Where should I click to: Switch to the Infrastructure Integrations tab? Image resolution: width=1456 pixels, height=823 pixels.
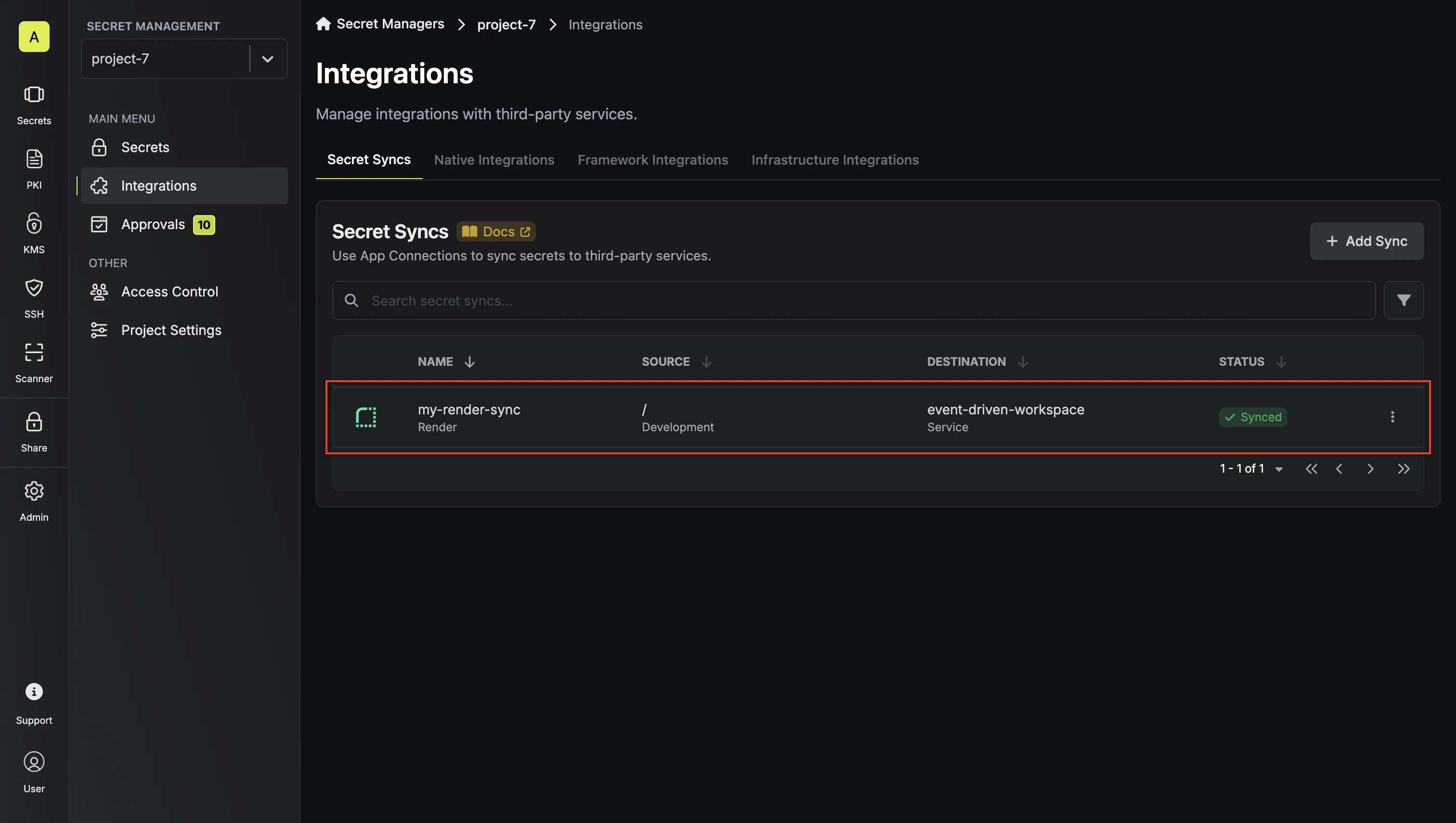(x=834, y=160)
